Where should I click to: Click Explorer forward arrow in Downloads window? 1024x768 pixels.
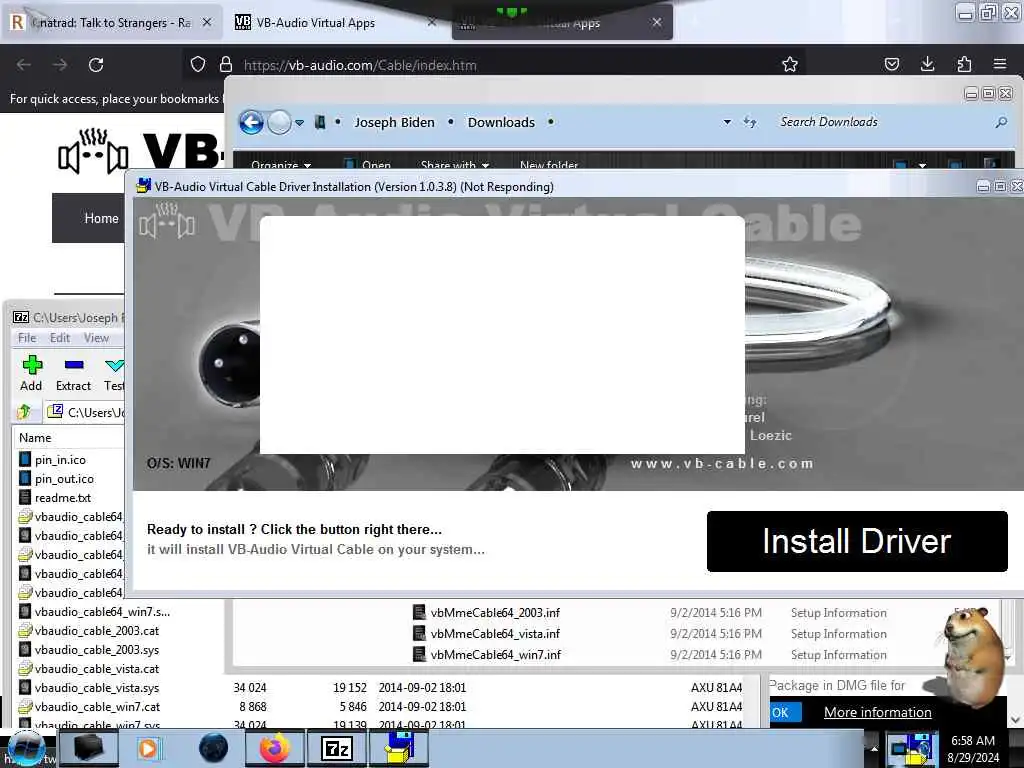coord(279,122)
